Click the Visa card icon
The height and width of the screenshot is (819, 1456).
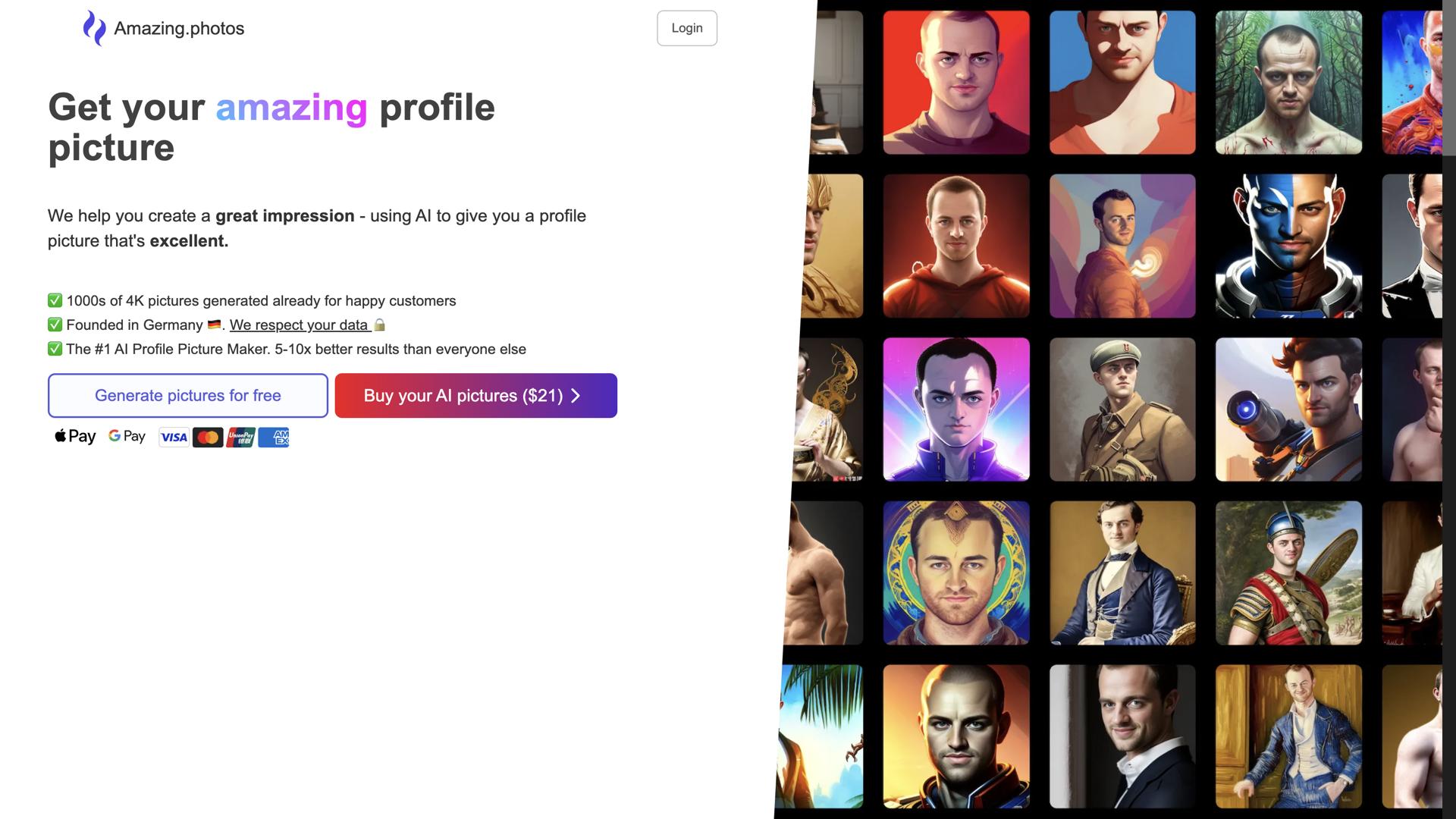pyautogui.click(x=174, y=438)
